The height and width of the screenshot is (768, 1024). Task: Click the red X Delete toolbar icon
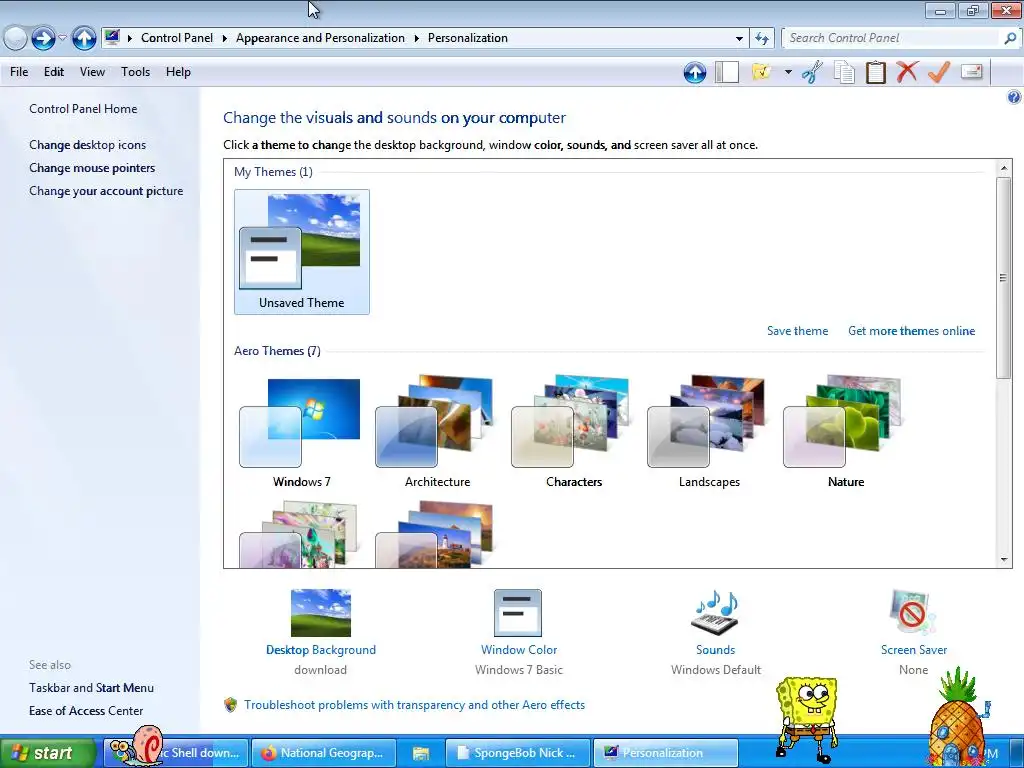point(907,72)
